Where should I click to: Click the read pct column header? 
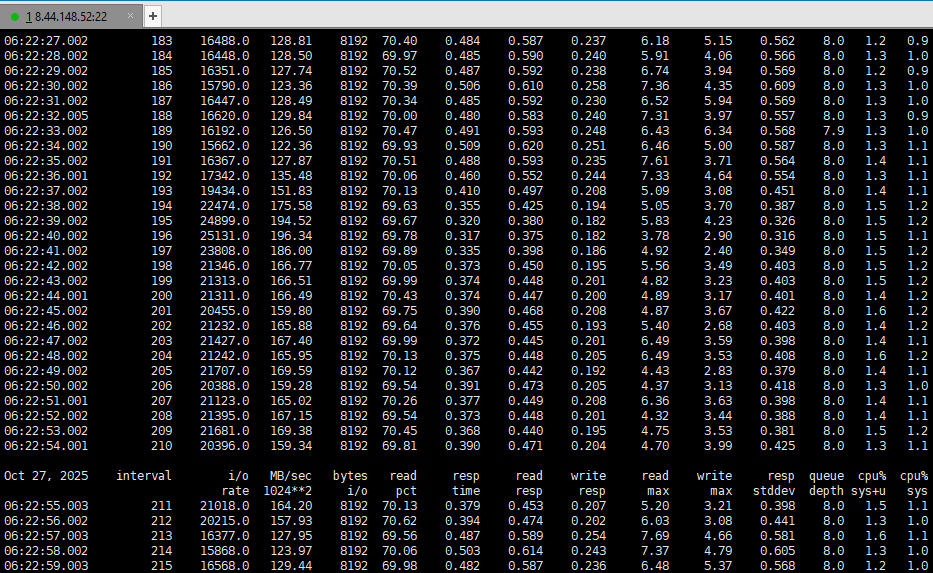(x=402, y=484)
